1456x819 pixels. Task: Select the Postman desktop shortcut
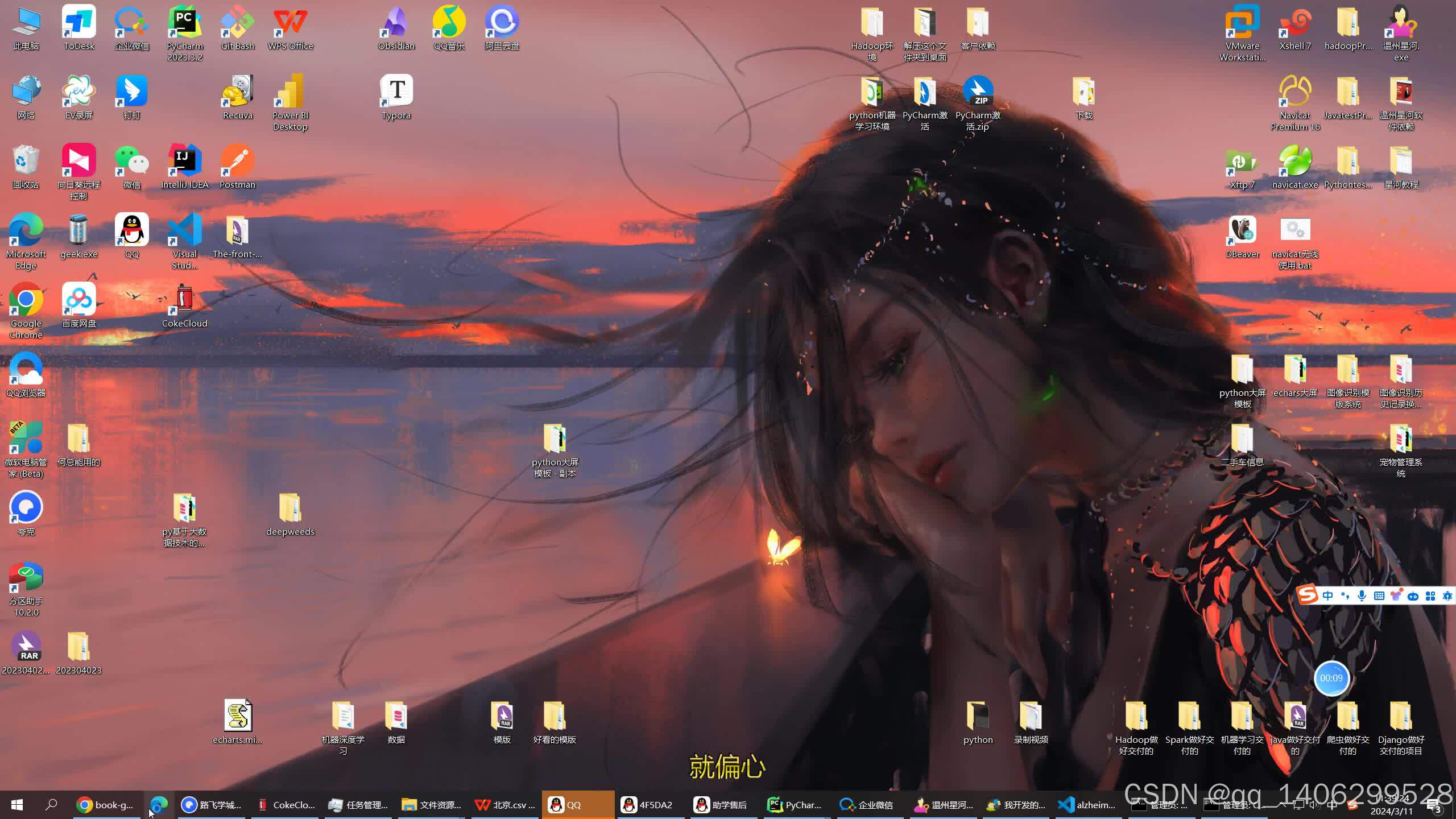[x=238, y=167]
